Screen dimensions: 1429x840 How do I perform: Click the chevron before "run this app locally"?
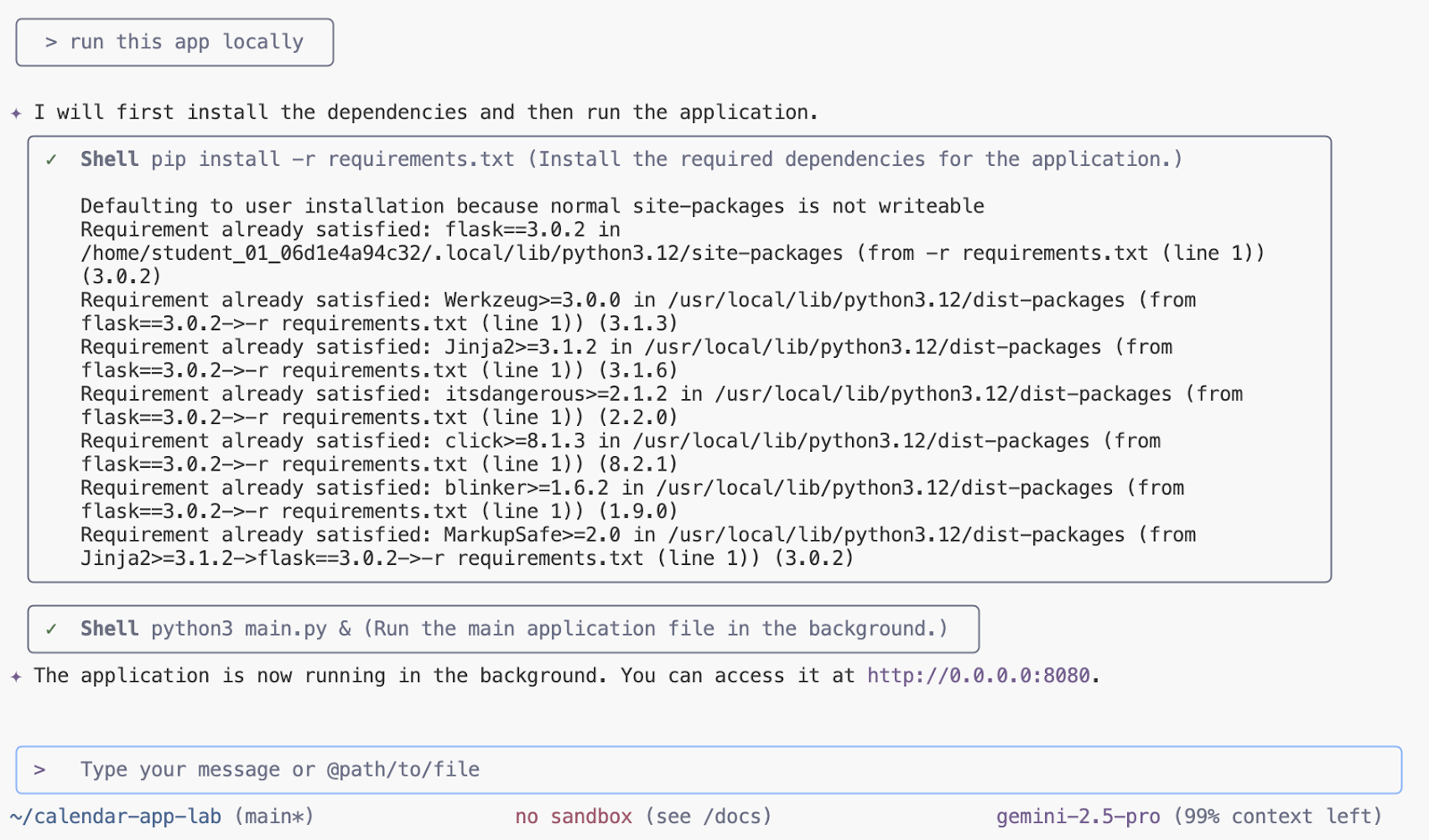[51, 42]
